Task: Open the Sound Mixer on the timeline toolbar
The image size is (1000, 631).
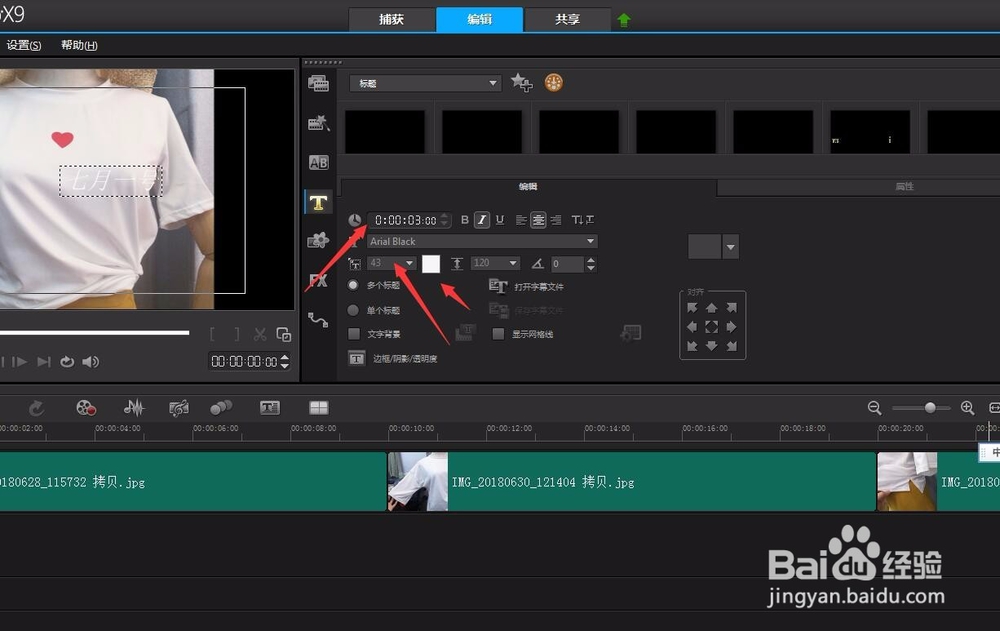Action: click(134, 407)
